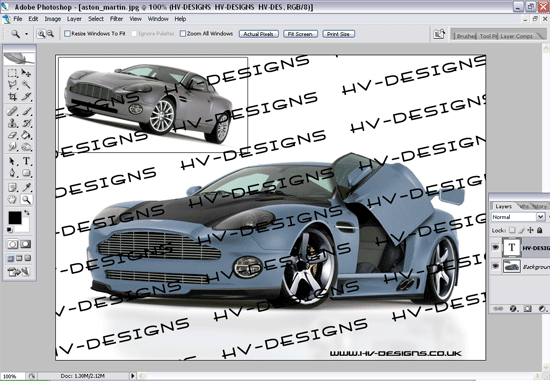This screenshot has height=381, width=550.
Task: Select the Rectangular Marquee tool
Action: 12,73
